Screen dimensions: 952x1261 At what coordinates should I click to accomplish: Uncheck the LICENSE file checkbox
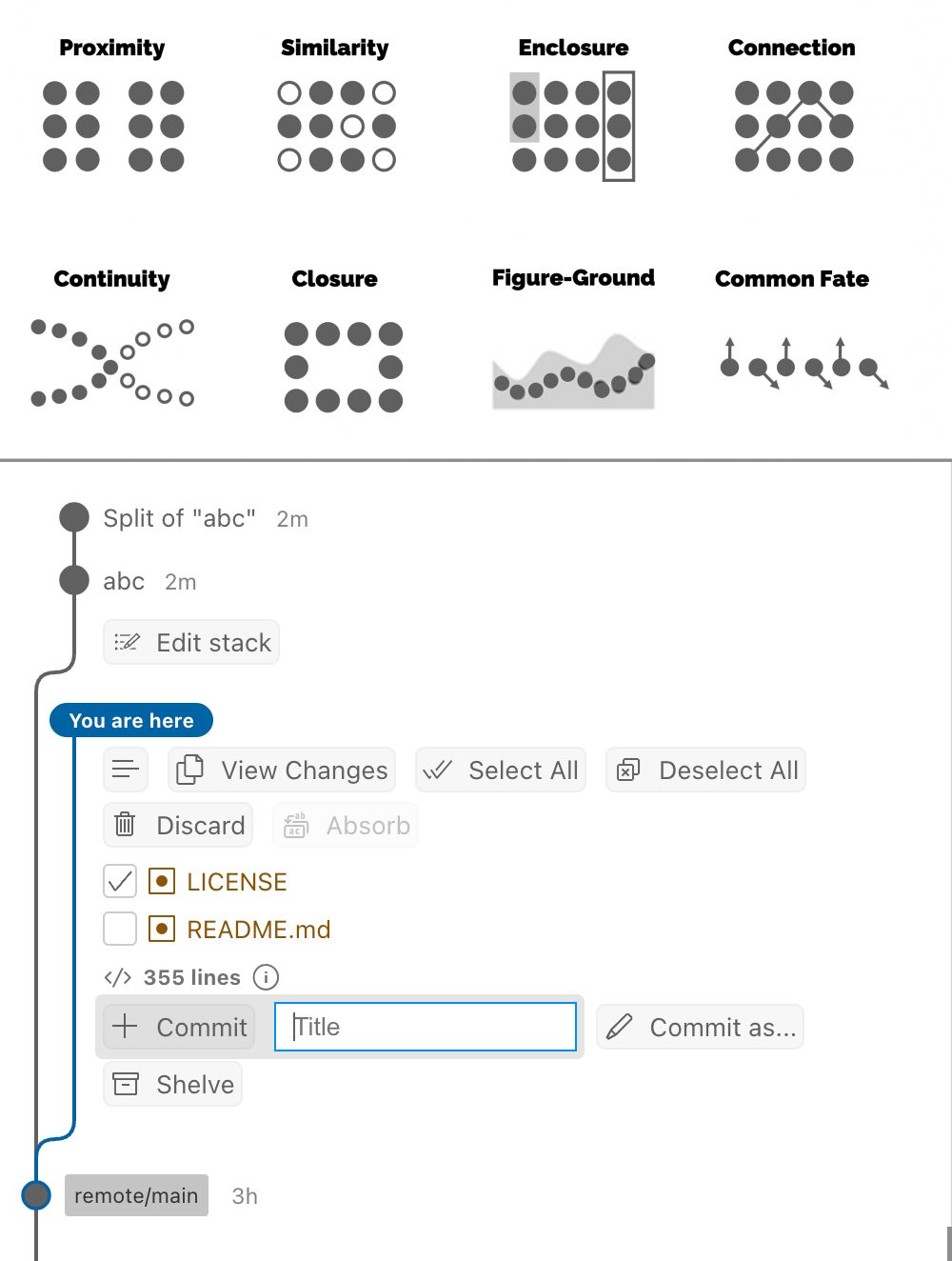click(x=120, y=882)
